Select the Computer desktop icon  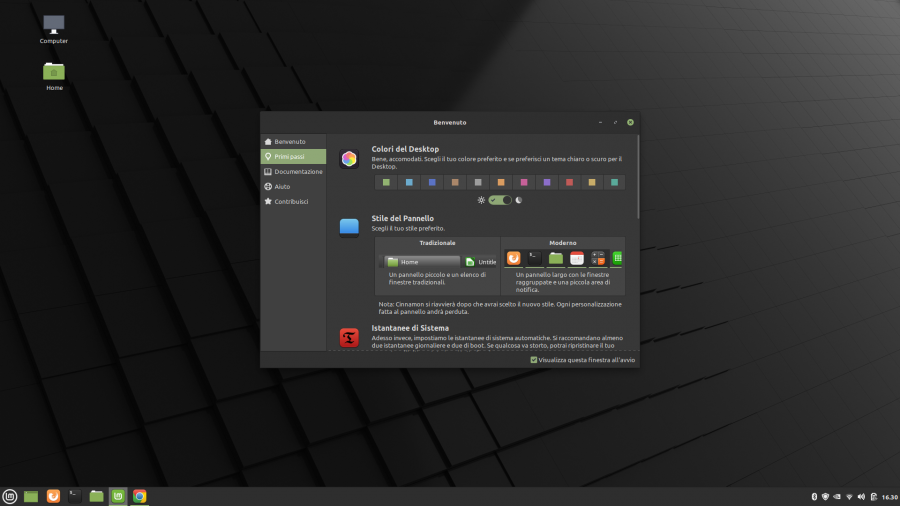[54, 29]
